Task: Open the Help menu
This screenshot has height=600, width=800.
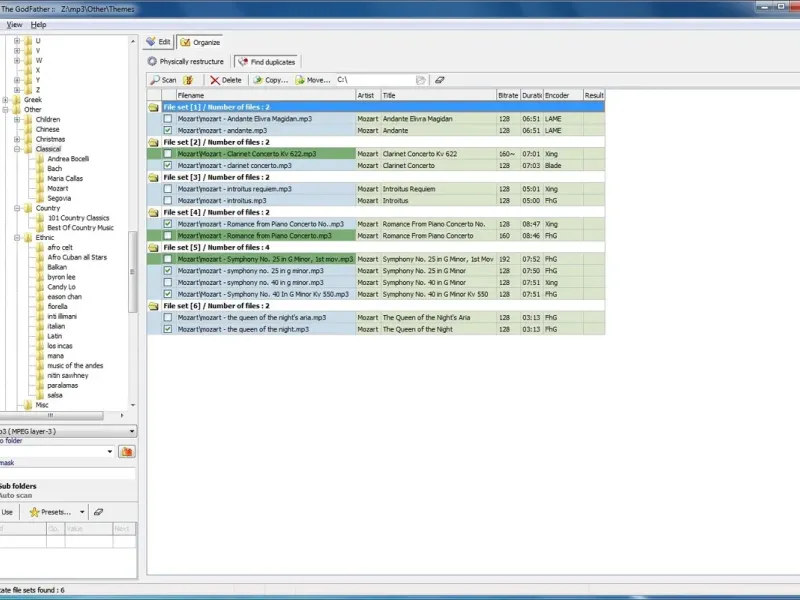Action: click(x=38, y=24)
